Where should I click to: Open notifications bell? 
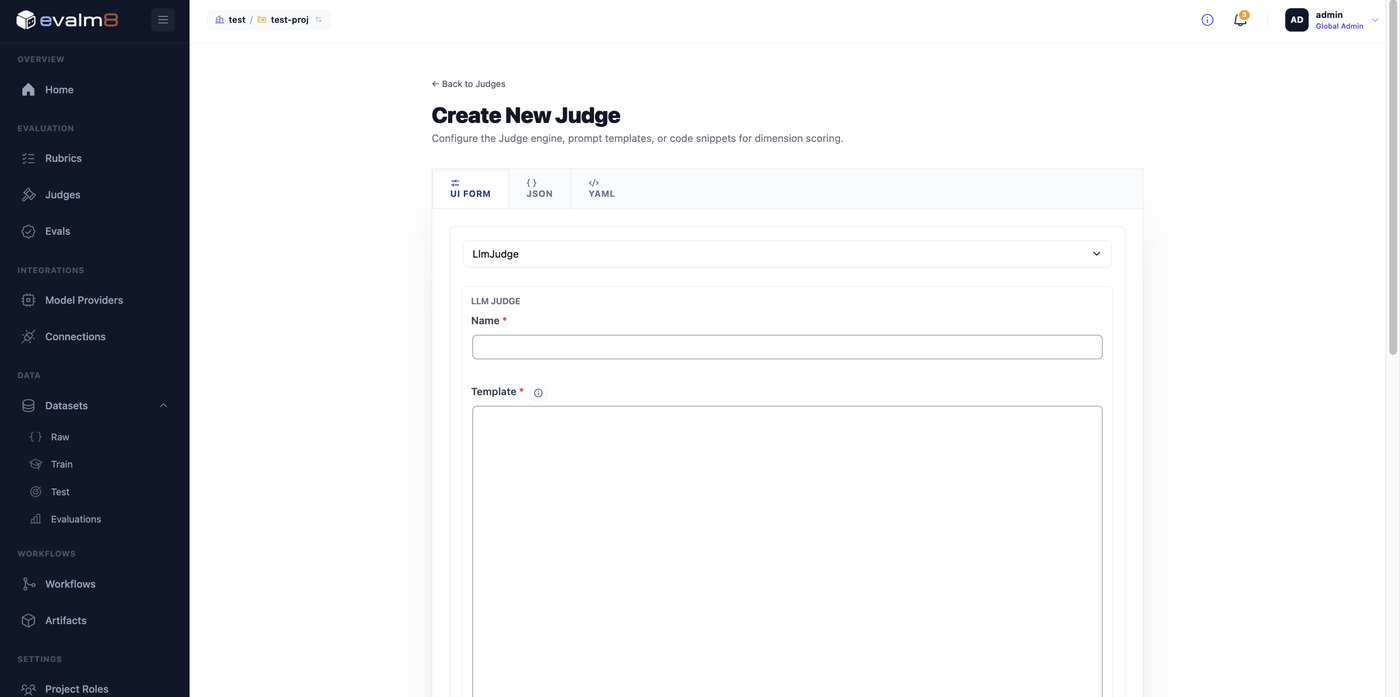(1240, 20)
